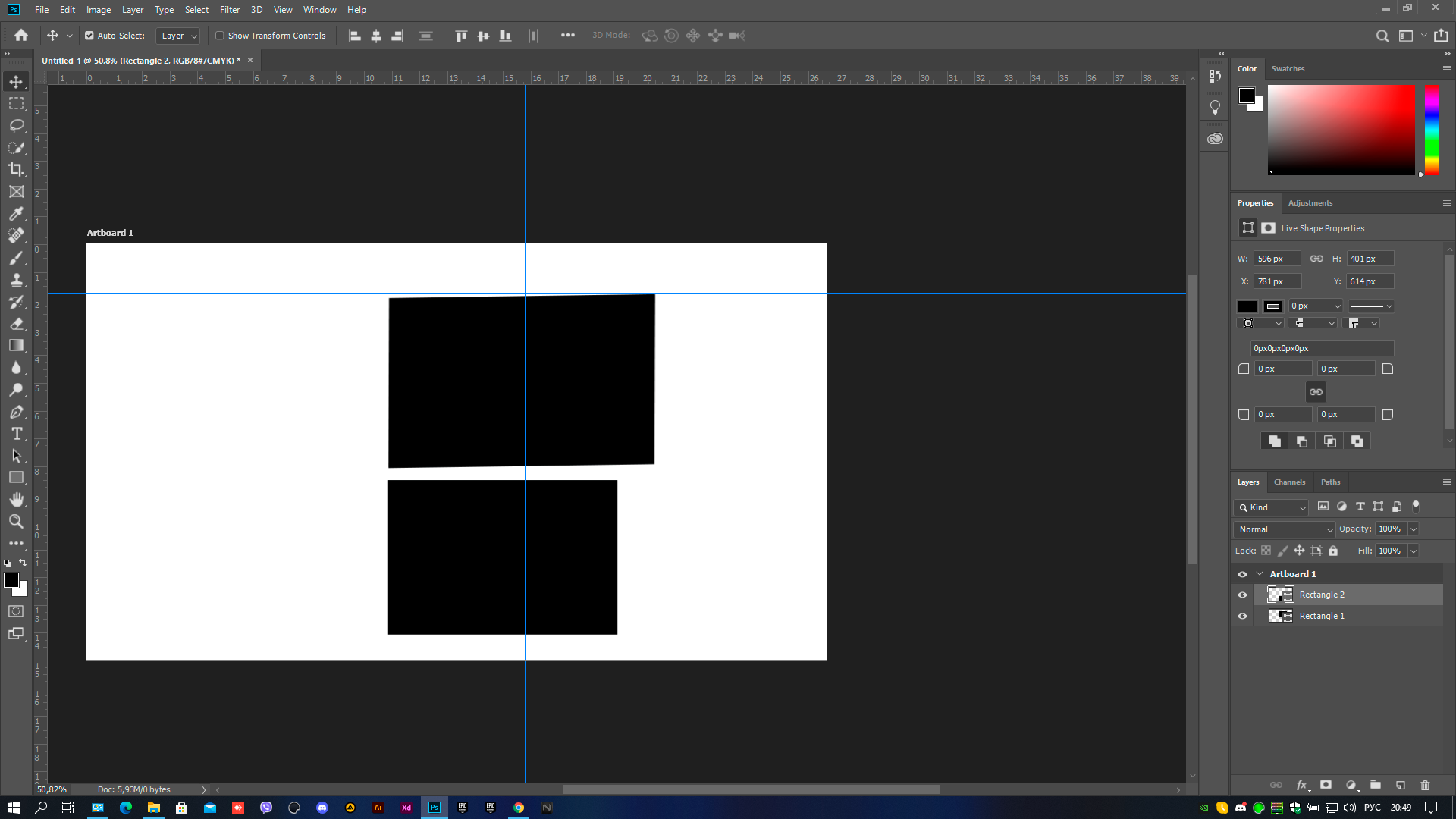Select the Crop tool
Screen dimensions: 1456x819
pos(16,170)
